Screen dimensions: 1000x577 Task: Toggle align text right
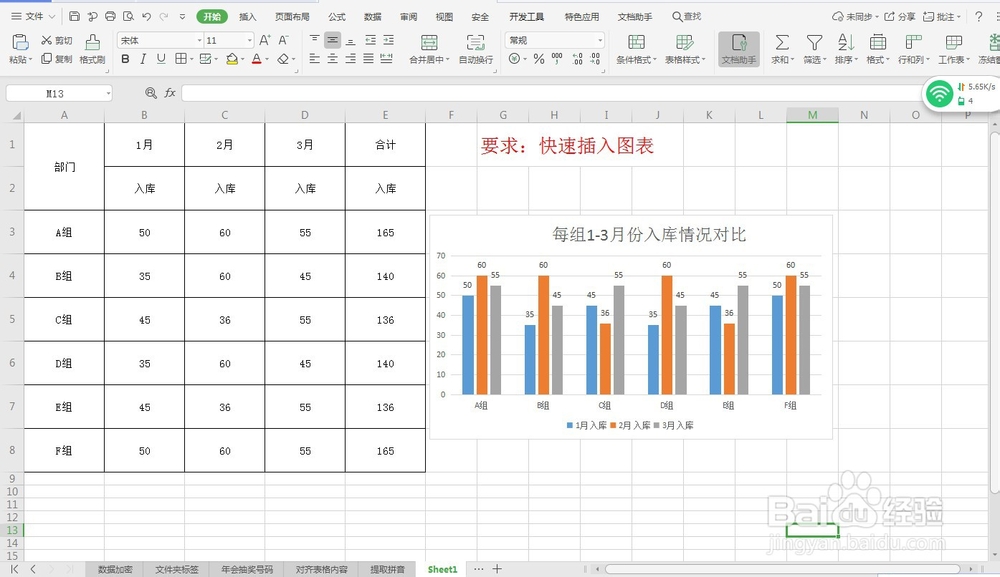[350, 59]
